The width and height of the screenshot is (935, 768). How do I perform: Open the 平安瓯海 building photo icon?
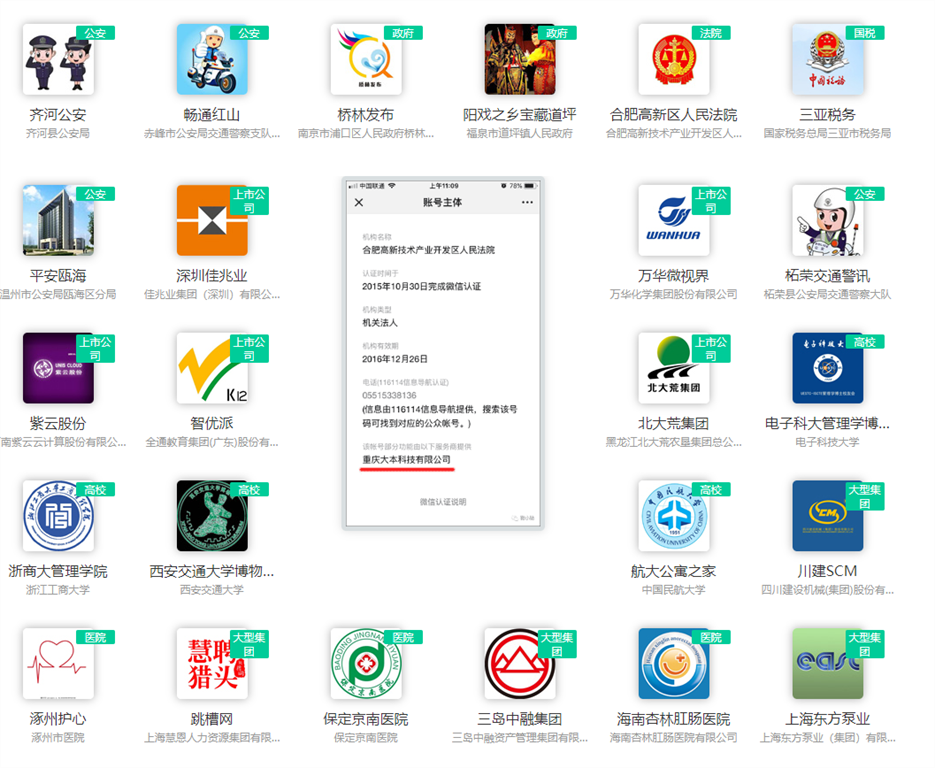click(58, 221)
